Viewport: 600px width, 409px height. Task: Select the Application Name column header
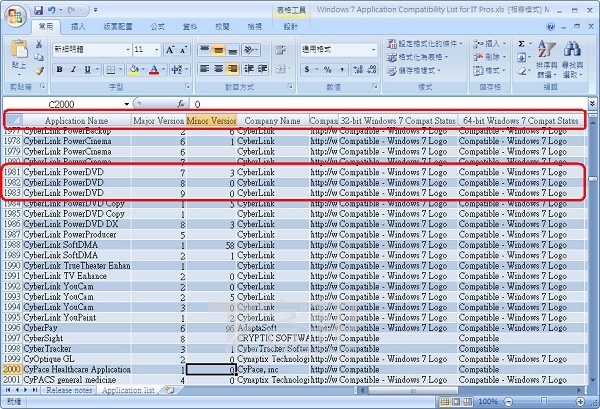(77, 121)
